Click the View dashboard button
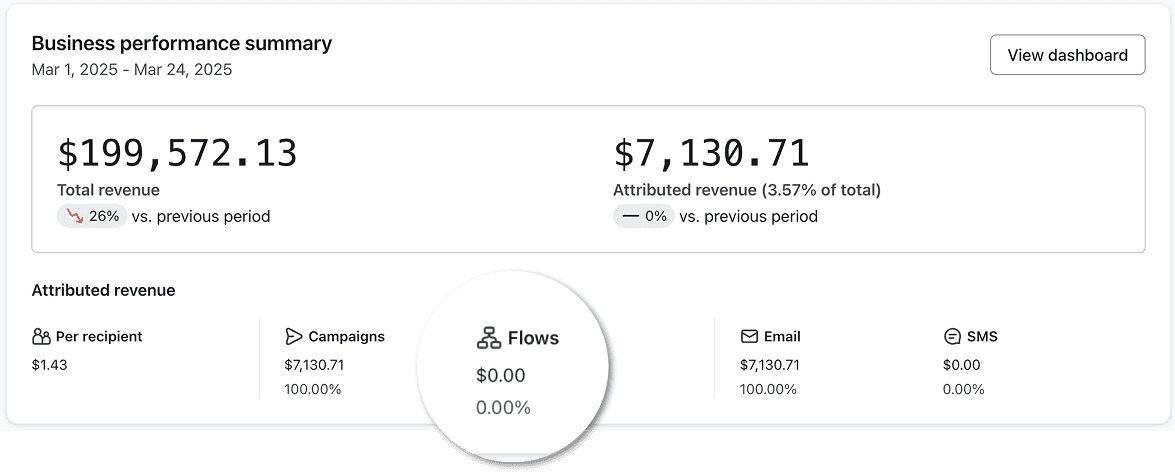The width and height of the screenshot is (1175, 473). 1067,55
